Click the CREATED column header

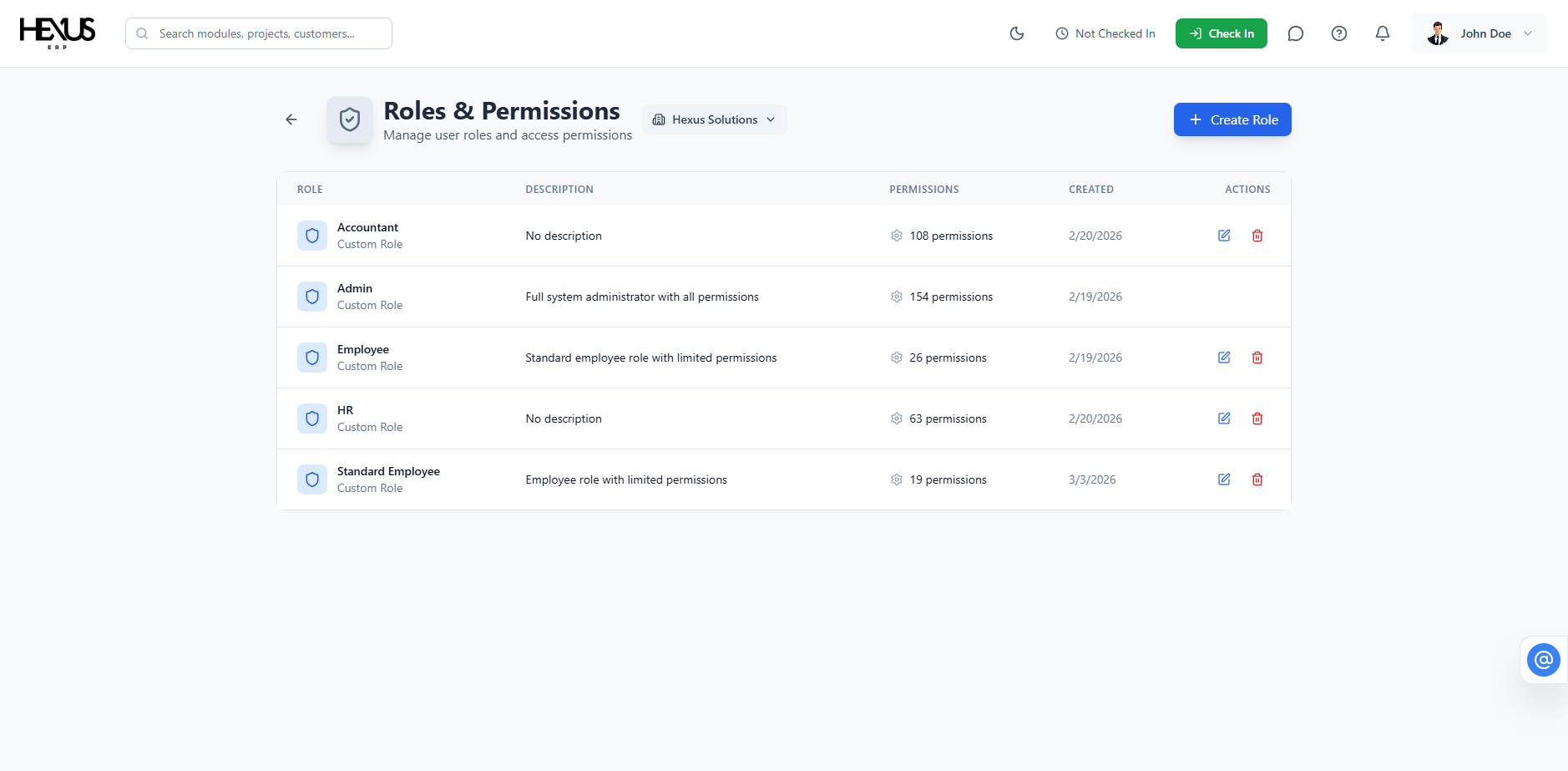click(1091, 190)
